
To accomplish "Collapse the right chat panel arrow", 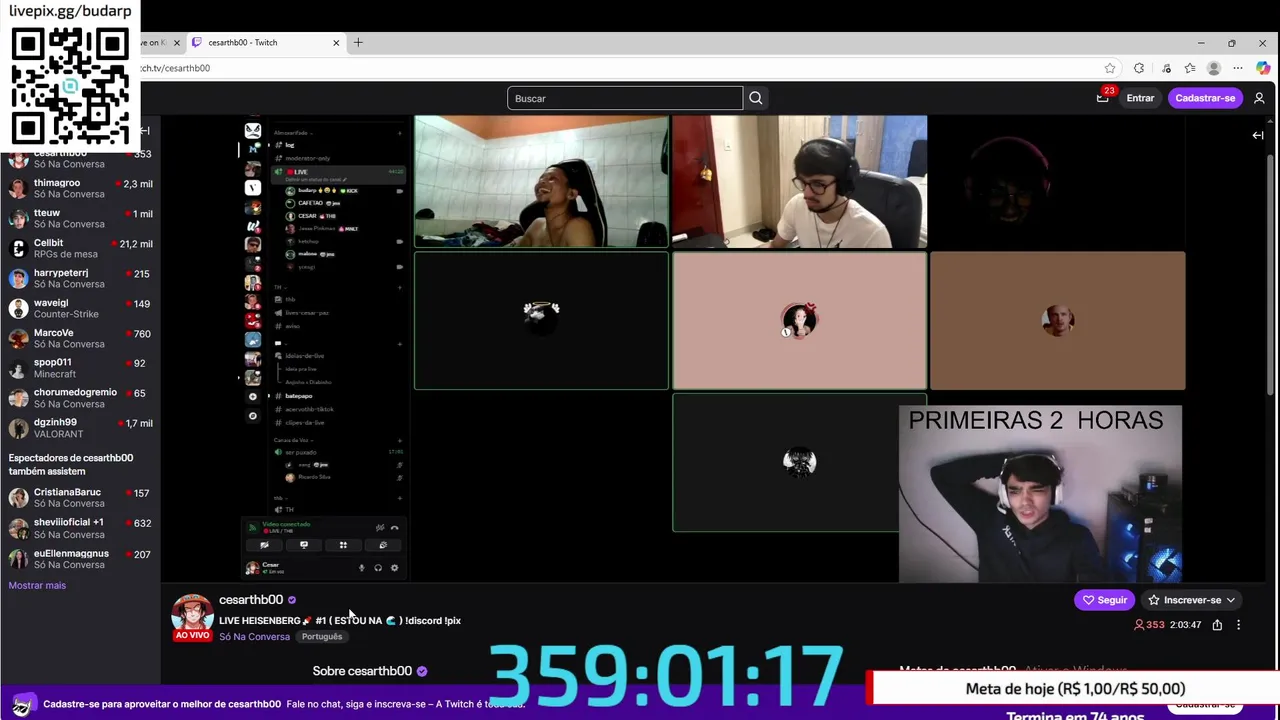I will [1258, 135].
